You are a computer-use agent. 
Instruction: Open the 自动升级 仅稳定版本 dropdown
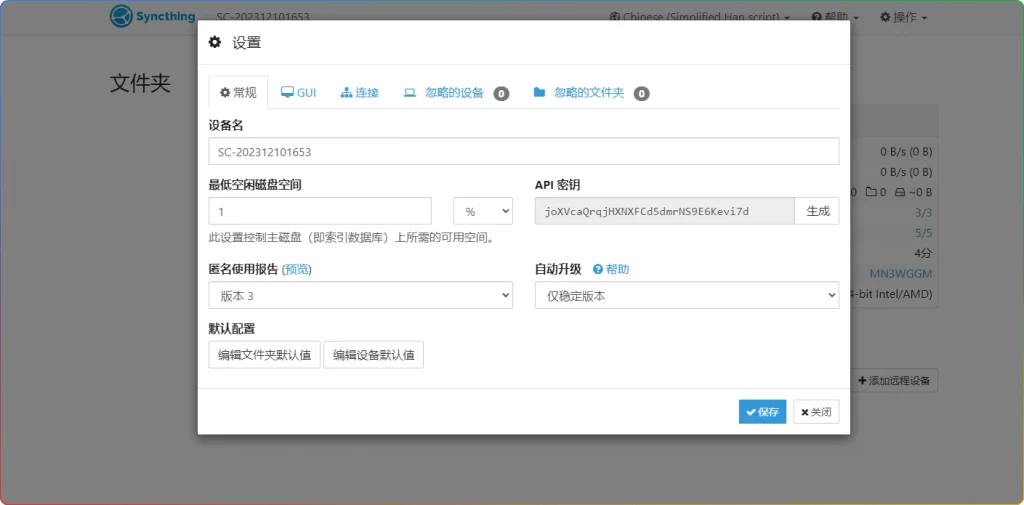pyautogui.click(x=687, y=295)
